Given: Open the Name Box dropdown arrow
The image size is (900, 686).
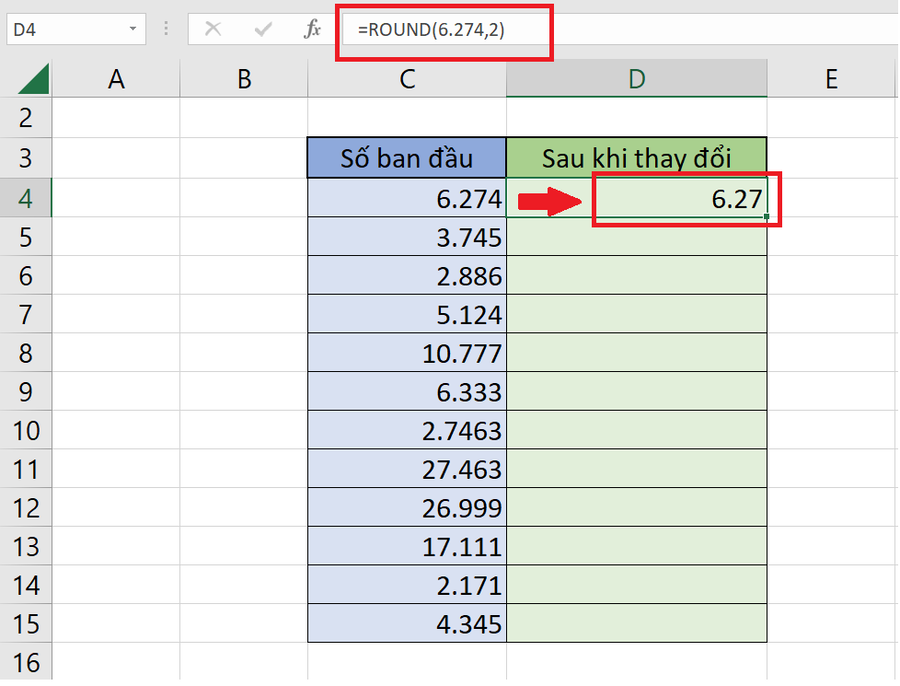Looking at the screenshot, I should pos(133,29).
